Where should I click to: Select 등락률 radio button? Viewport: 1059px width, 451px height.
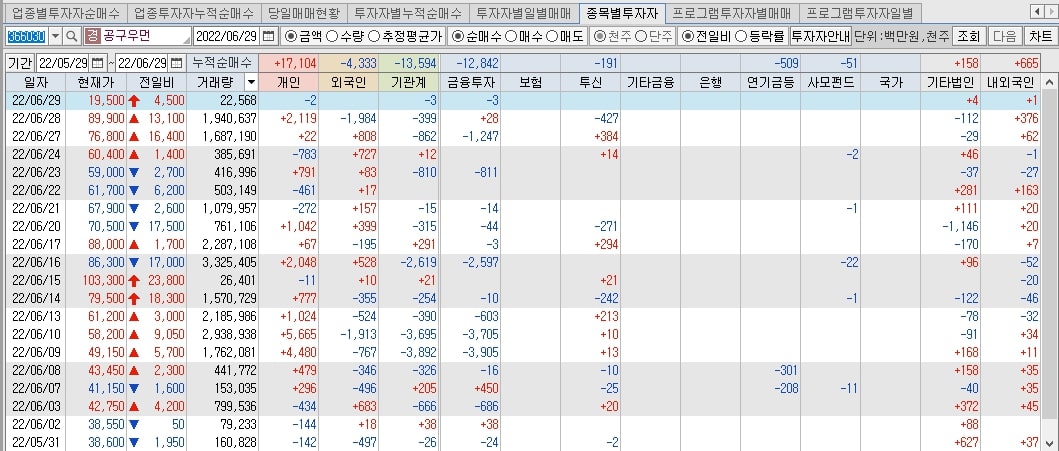pyautogui.click(x=740, y=36)
